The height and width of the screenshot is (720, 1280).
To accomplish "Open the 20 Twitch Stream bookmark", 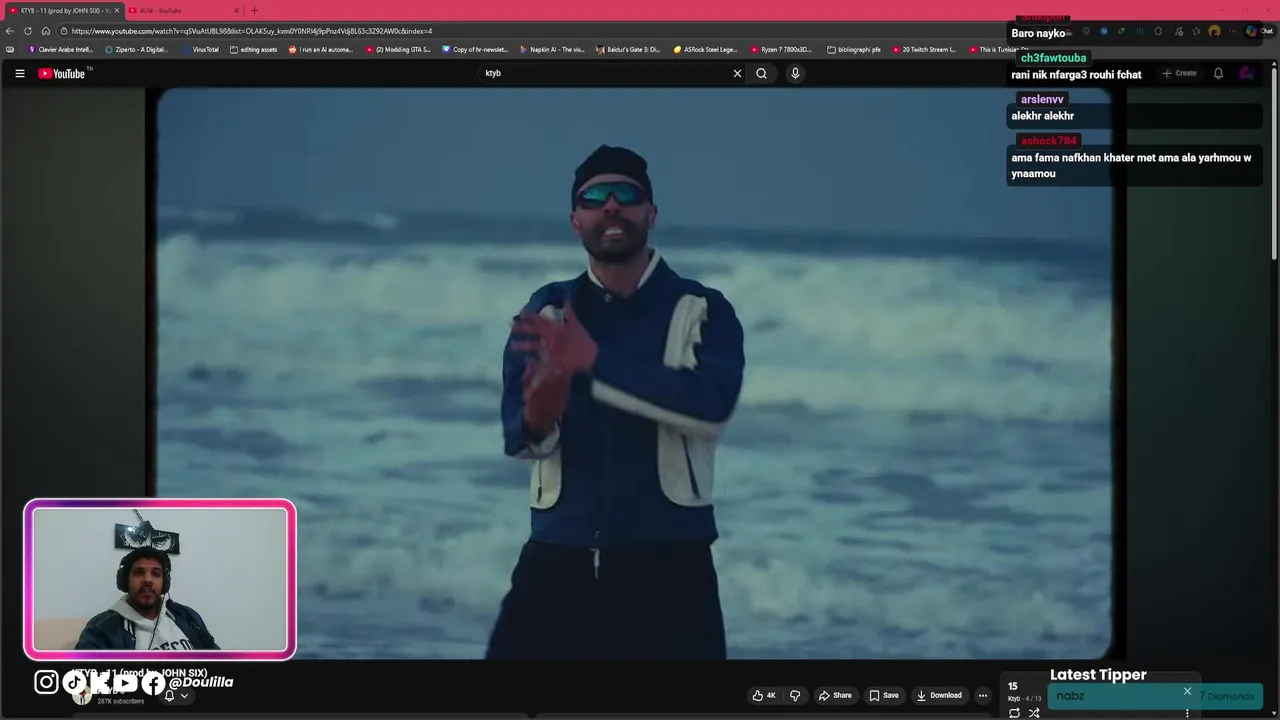I will (x=924, y=49).
